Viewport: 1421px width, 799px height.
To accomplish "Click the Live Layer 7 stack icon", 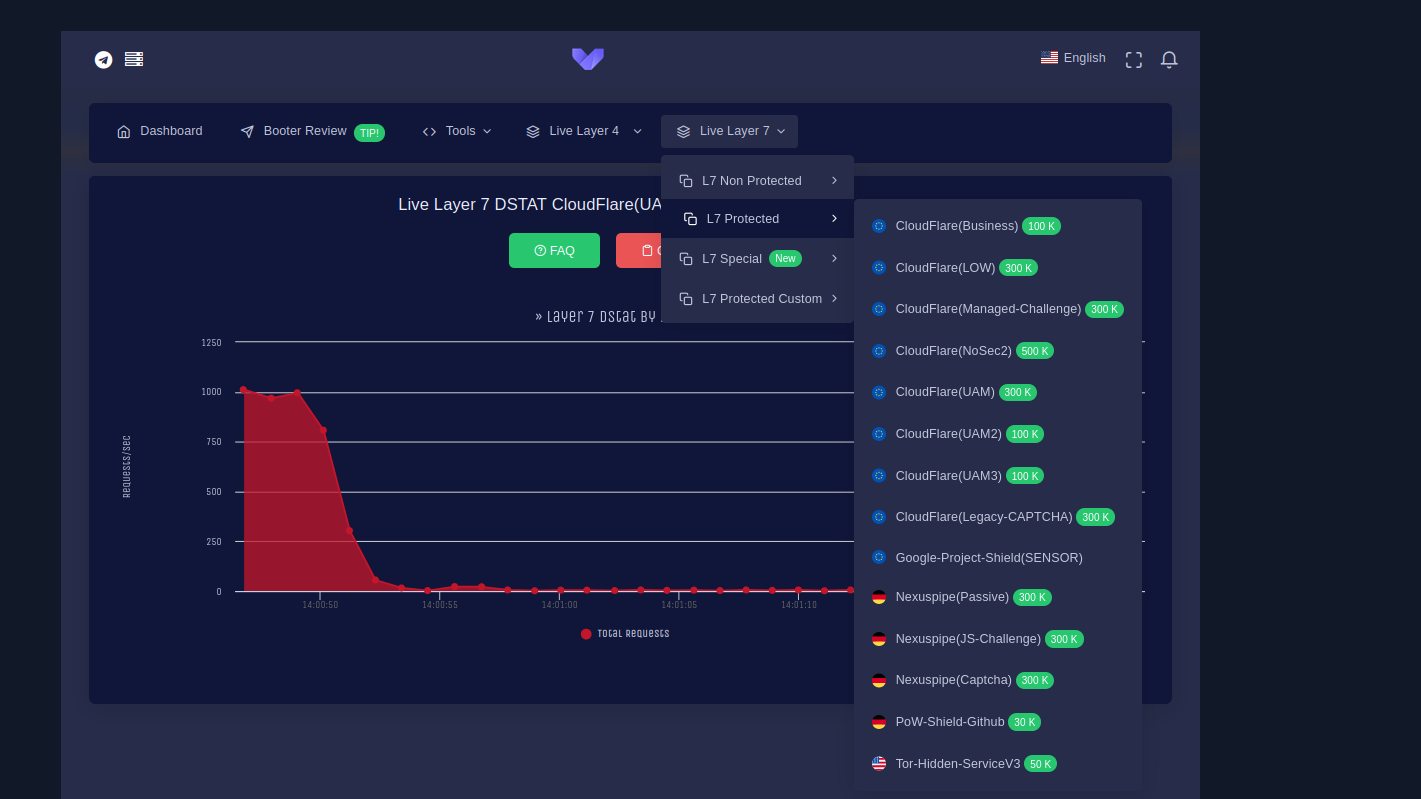I will 684,131.
